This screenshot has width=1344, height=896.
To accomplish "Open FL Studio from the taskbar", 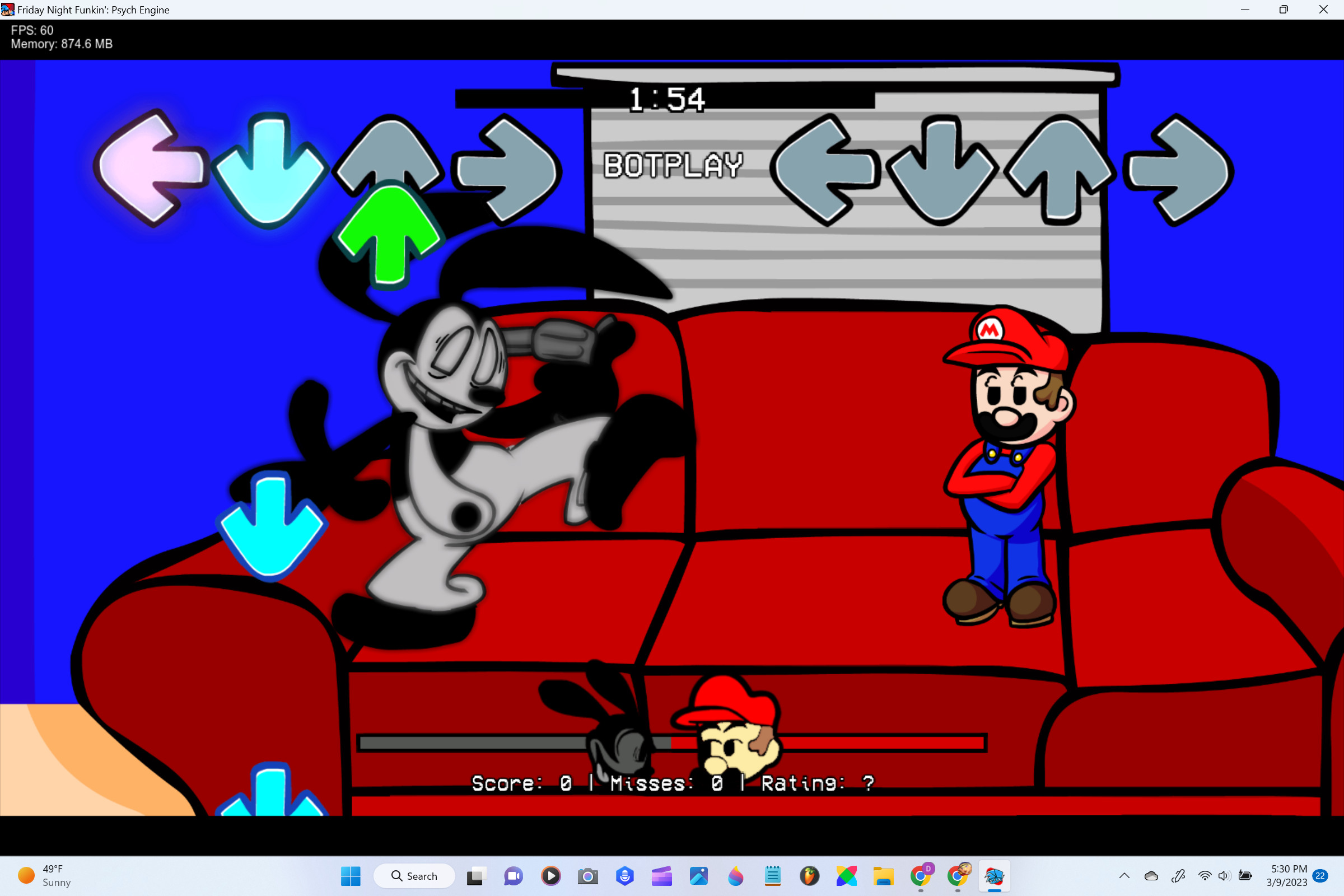I will 810,876.
